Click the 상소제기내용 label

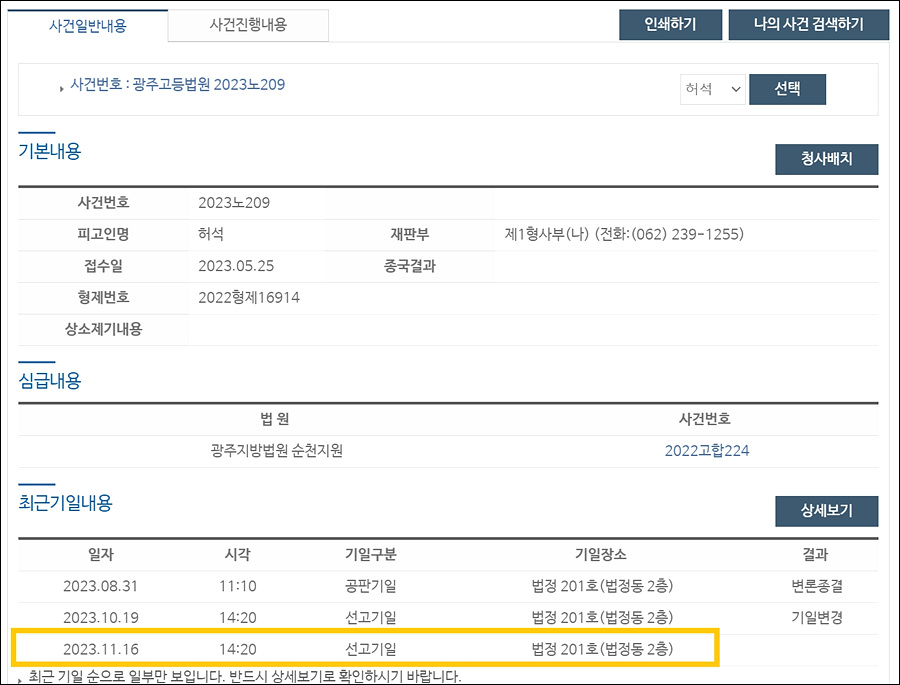(x=103, y=329)
